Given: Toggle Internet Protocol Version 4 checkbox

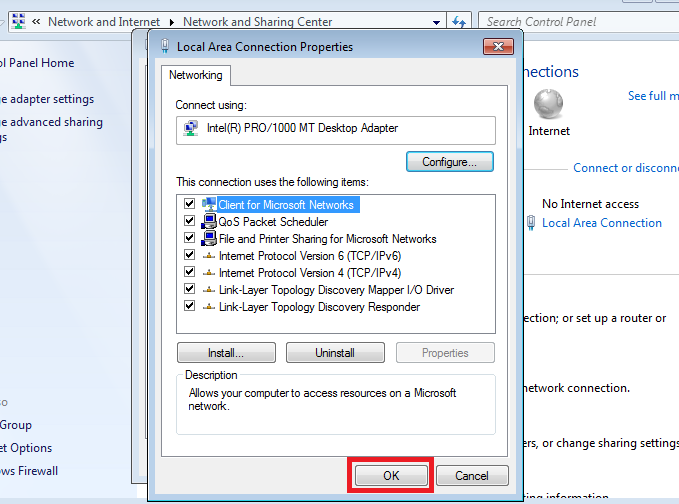Looking at the screenshot, I should point(189,271).
